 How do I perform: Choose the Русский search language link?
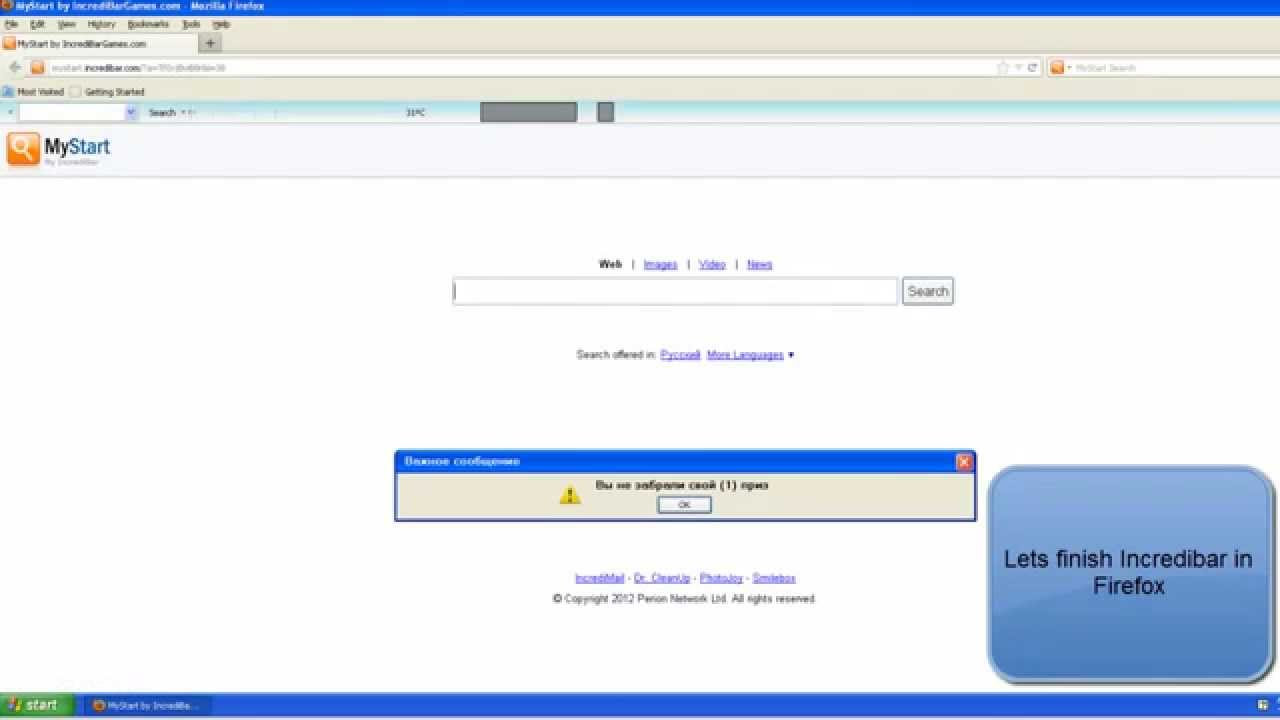(680, 355)
